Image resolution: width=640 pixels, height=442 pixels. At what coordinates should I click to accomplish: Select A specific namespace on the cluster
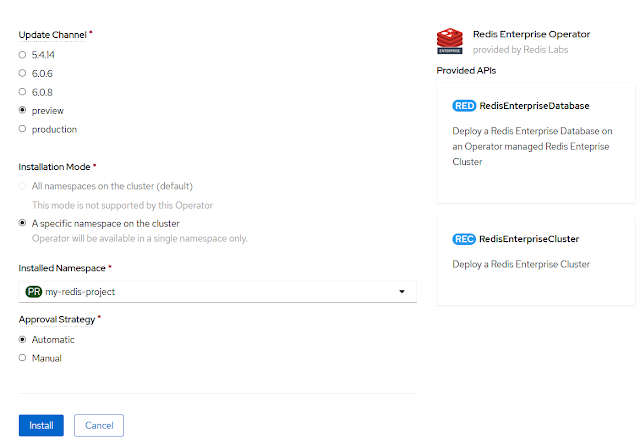[x=22, y=223]
